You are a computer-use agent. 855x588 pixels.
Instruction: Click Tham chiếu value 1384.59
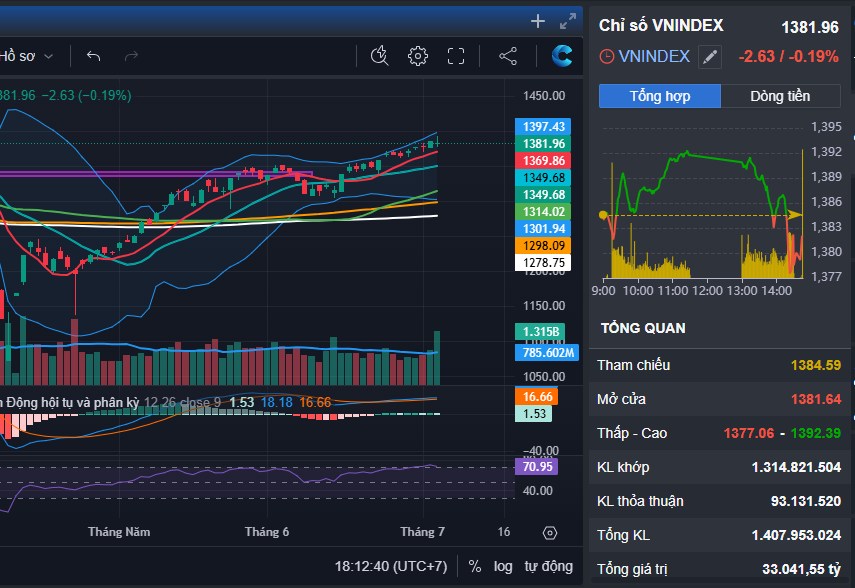click(816, 365)
